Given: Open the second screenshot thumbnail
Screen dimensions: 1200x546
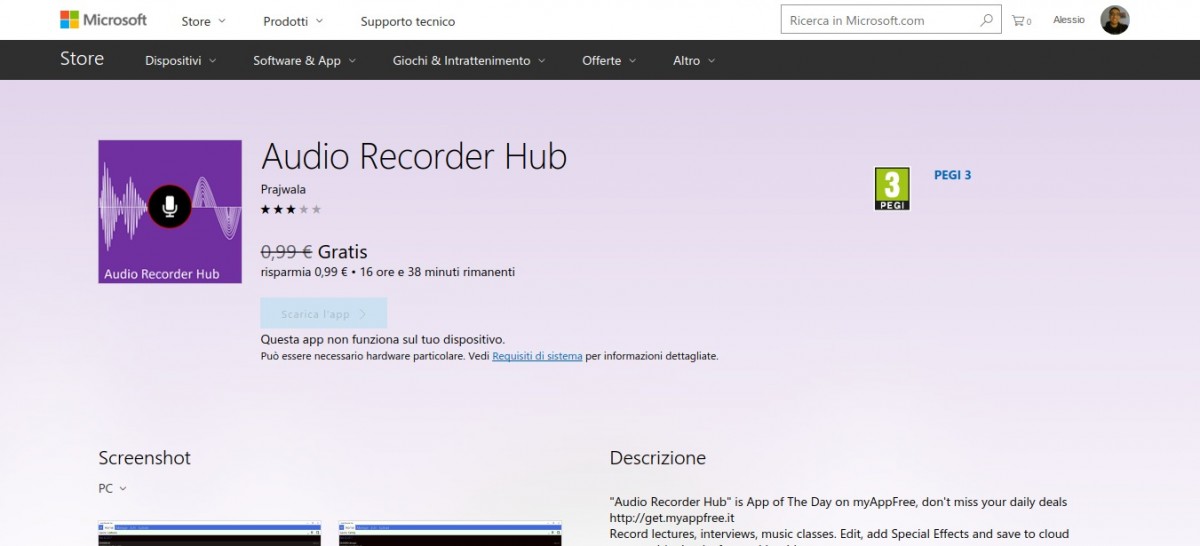Looking at the screenshot, I should 450,533.
